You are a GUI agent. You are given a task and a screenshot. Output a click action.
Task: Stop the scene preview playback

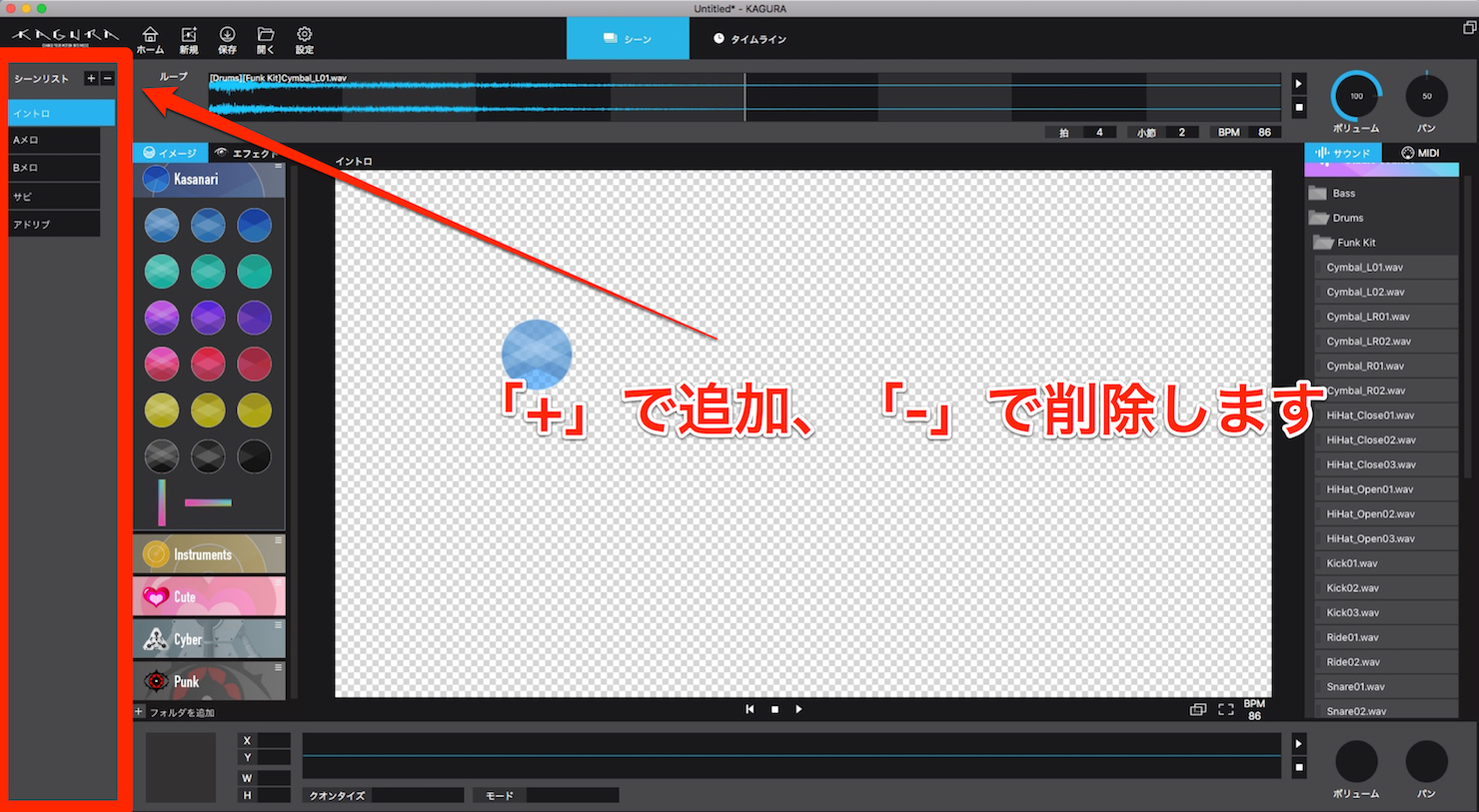click(x=774, y=709)
